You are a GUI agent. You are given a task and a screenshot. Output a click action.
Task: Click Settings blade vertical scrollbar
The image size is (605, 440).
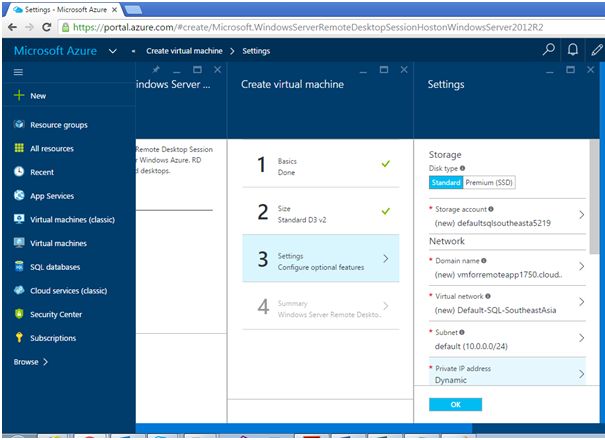pyautogui.click(x=594, y=197)
